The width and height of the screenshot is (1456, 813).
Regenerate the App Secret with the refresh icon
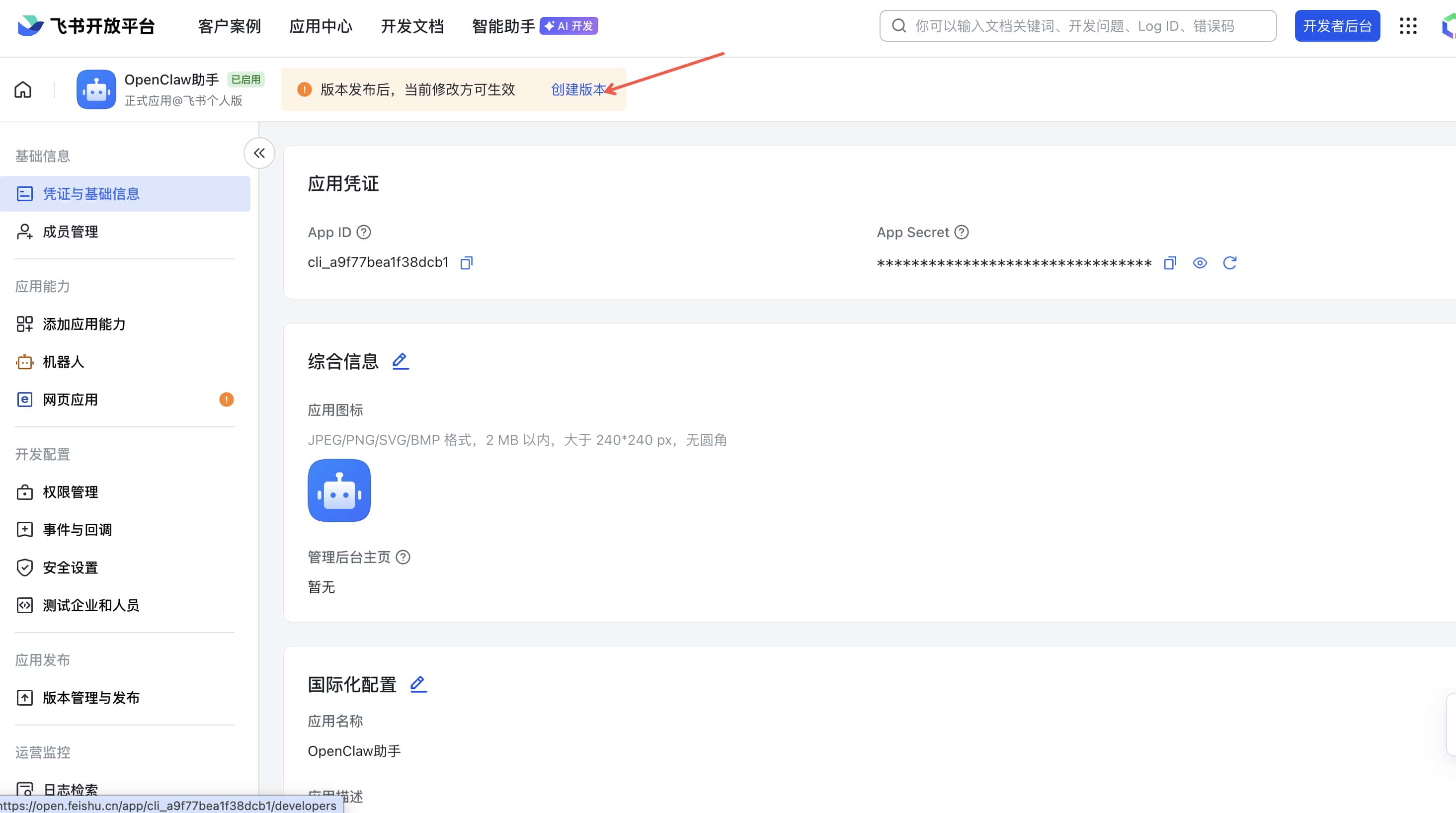(x=1230, y=262)
